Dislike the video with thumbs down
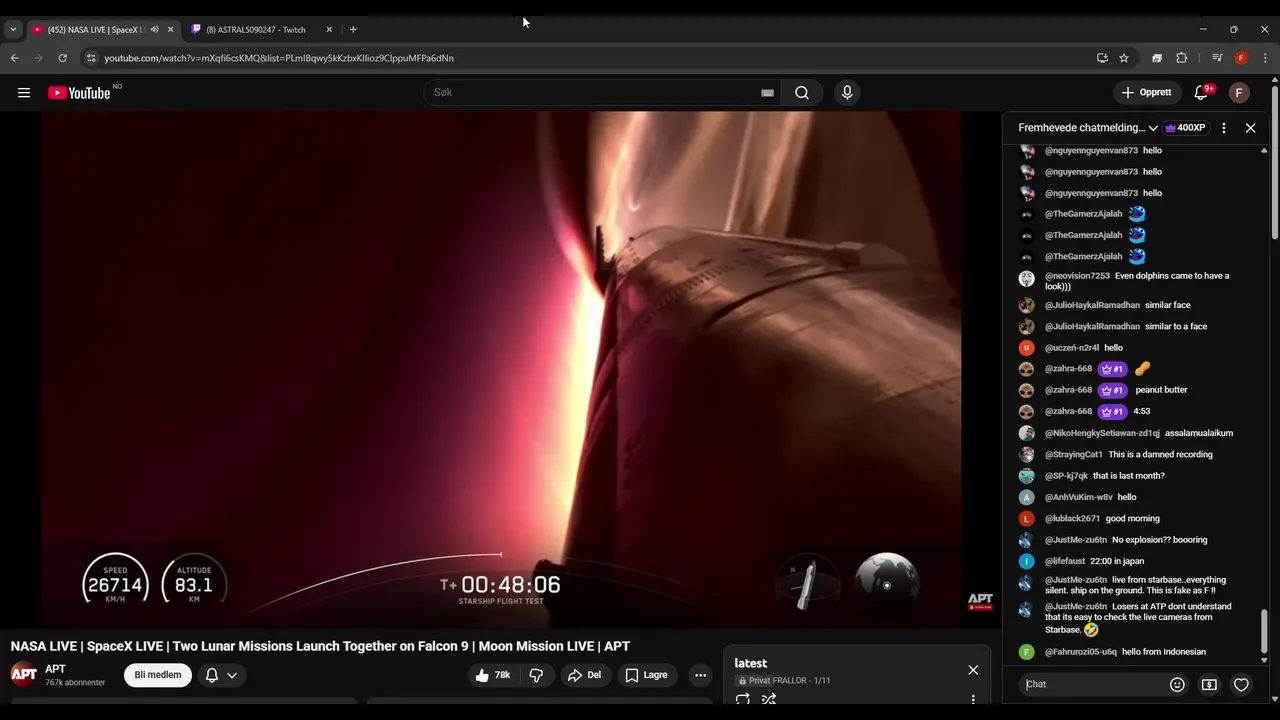 click(536, 675)
